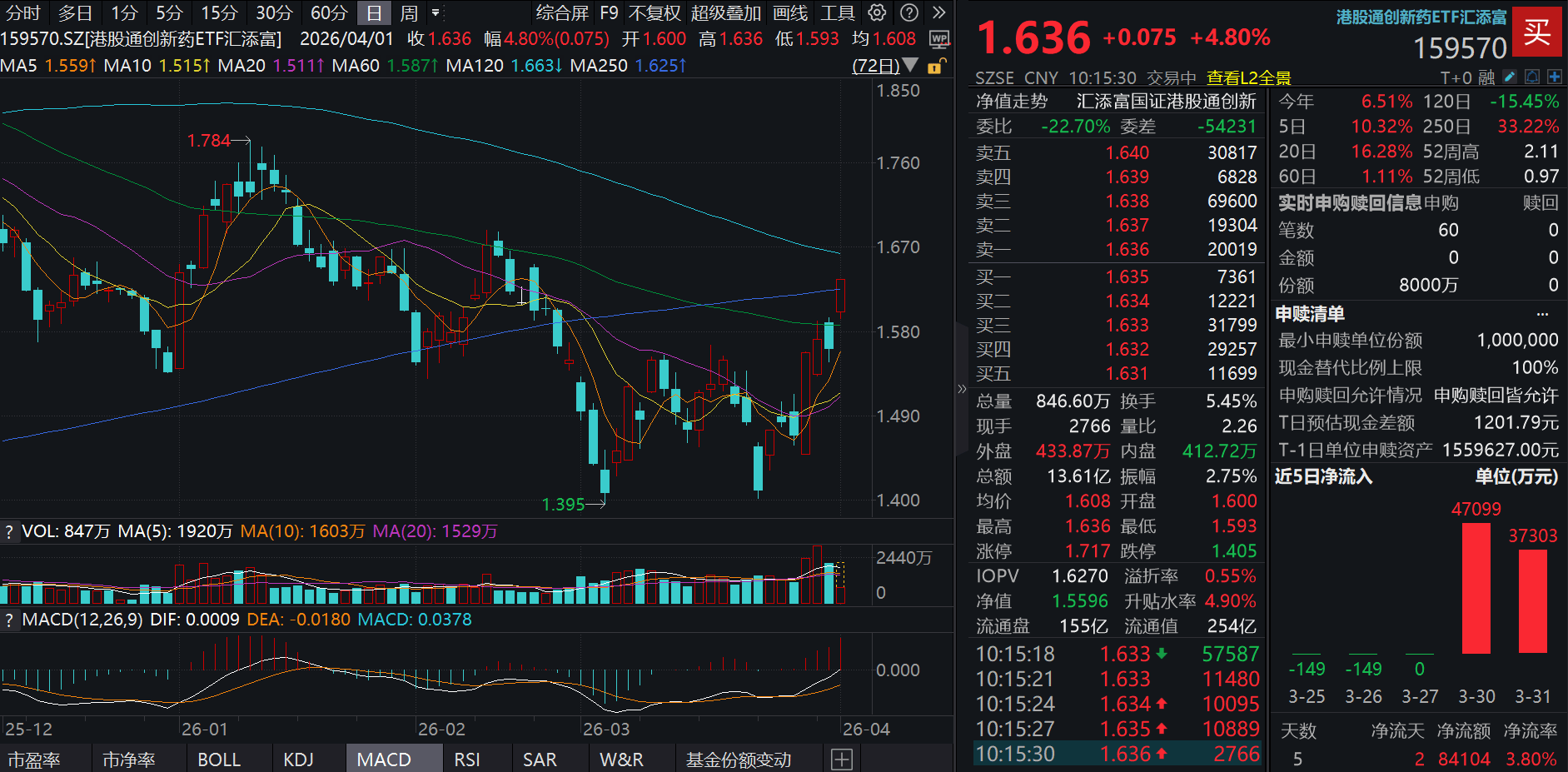Open drawing notes with the pencil icon
Viewport: 1568px width, 772px height.
point(1511,77)
